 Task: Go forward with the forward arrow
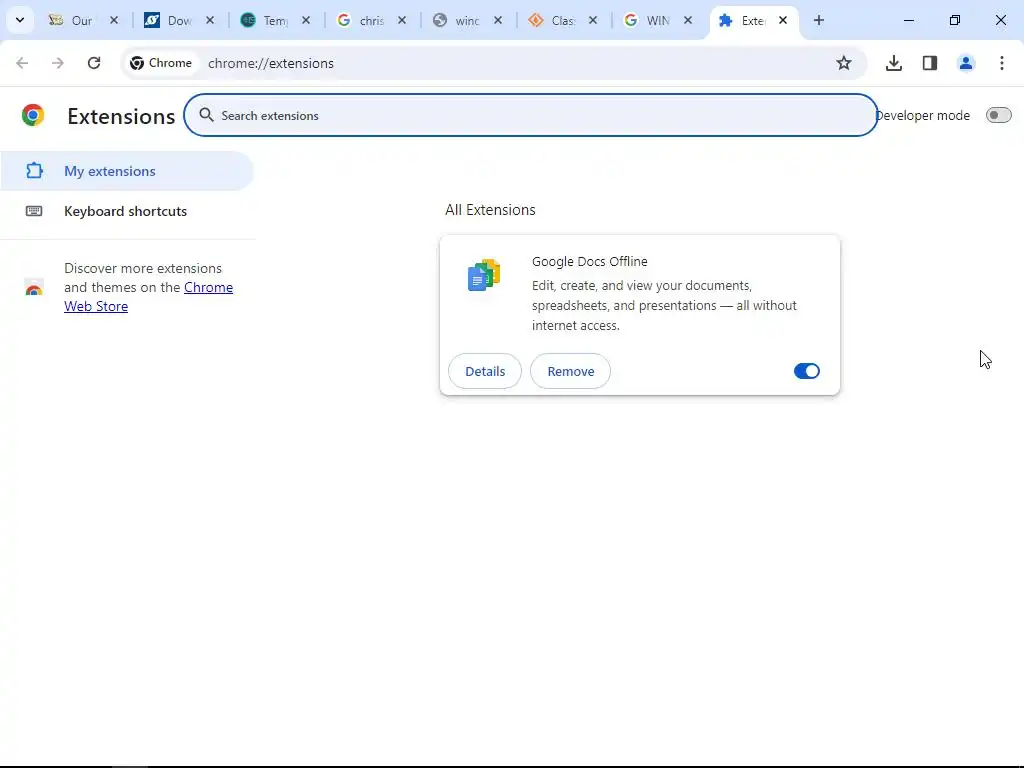(x=57, y=63)
